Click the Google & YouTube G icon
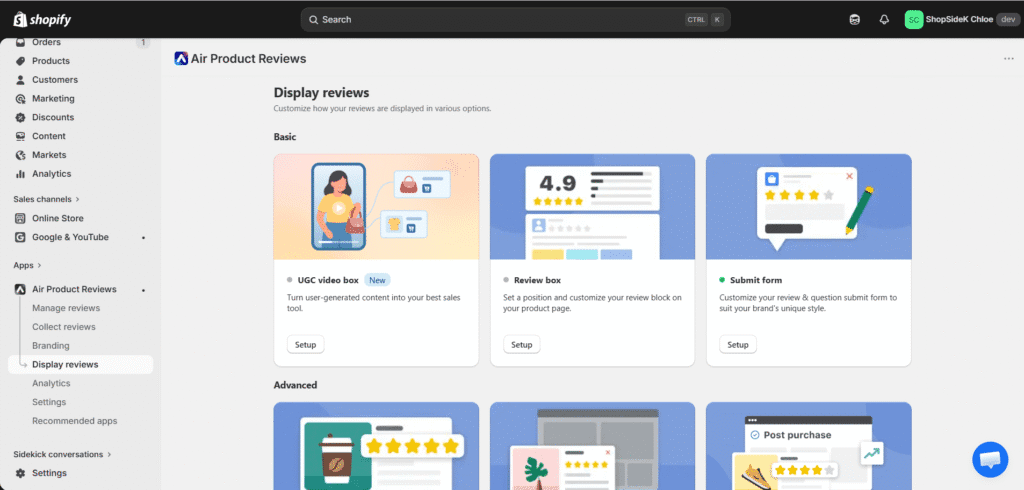The height and width of the screenshot is (490, 1024). click(x=20, y=237)
